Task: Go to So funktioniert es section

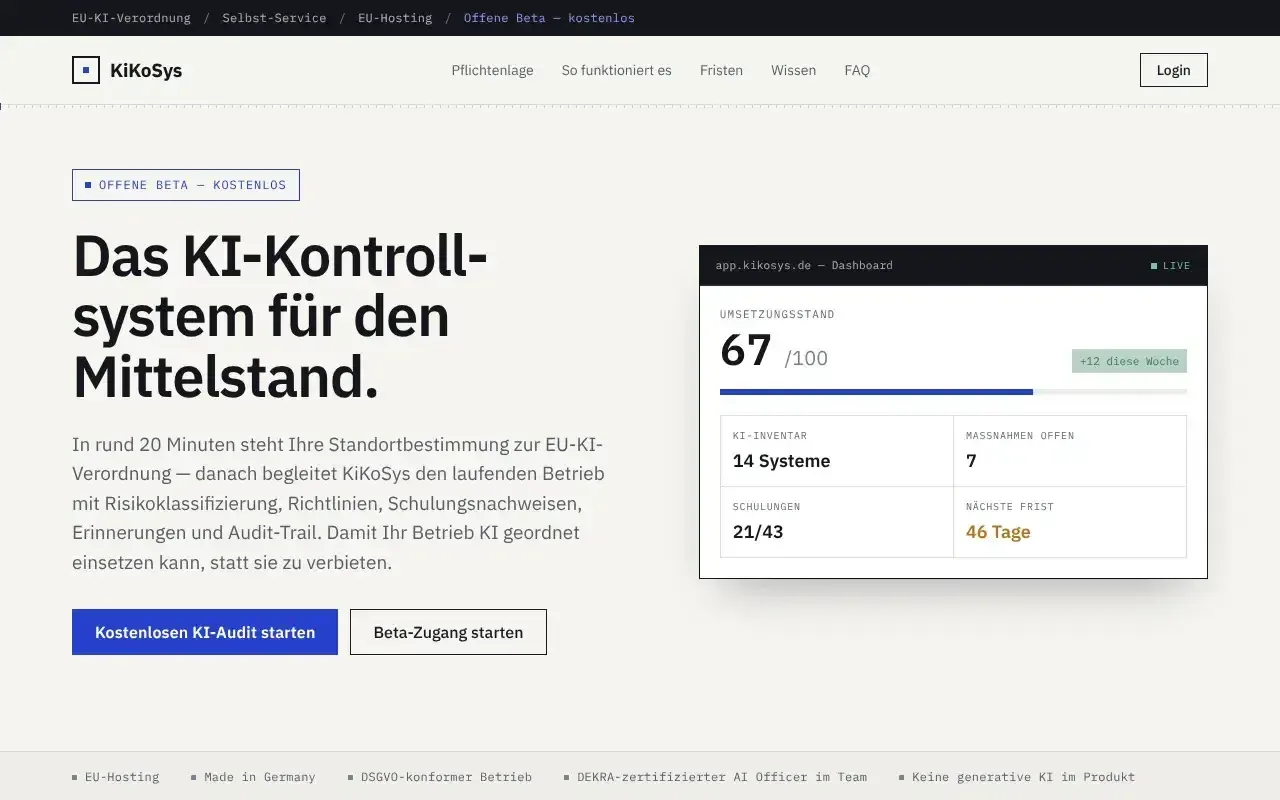Action: pos(616,70)
